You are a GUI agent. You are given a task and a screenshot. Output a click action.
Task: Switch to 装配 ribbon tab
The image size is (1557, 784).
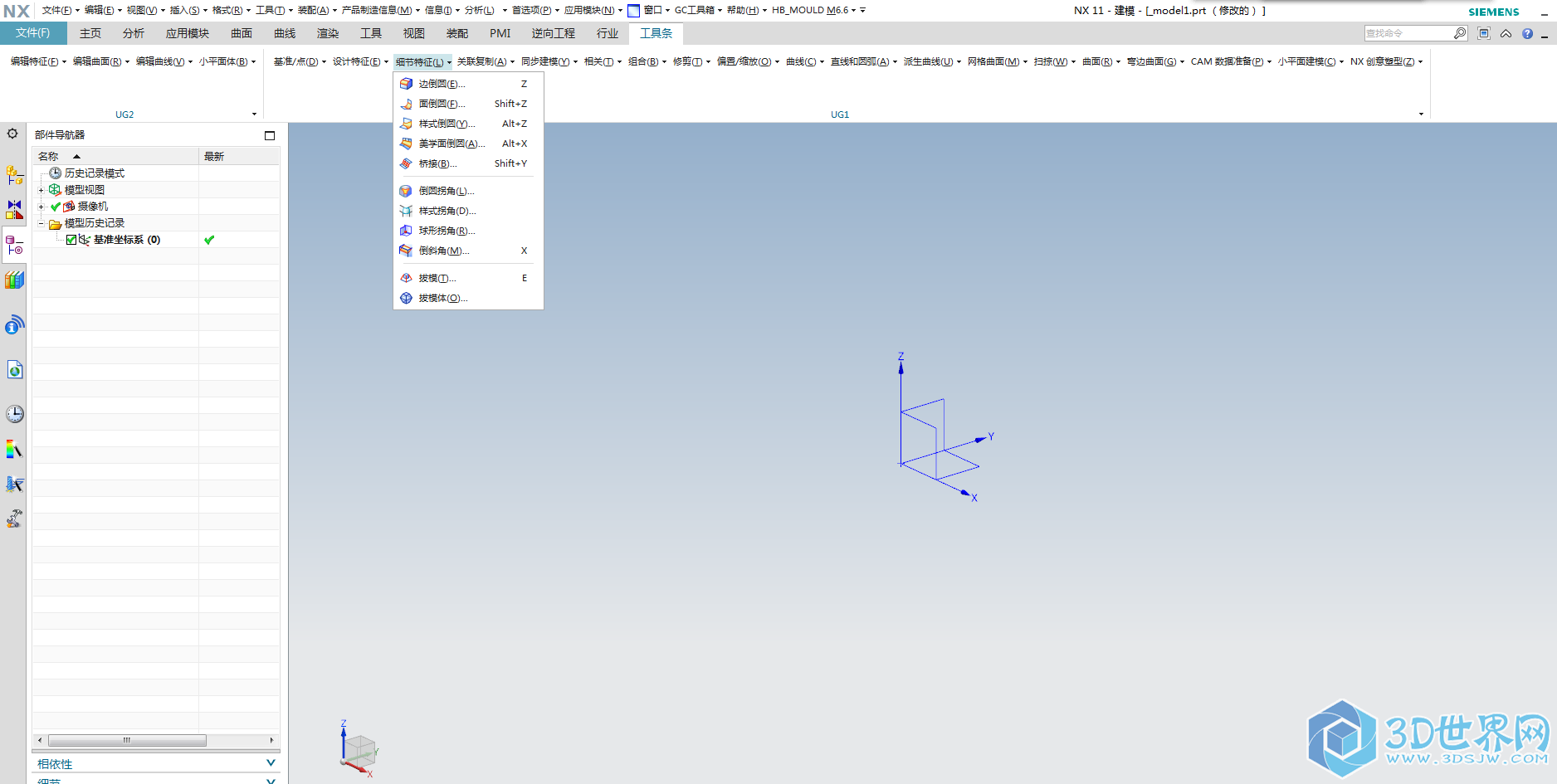click(x=457, y=33)
